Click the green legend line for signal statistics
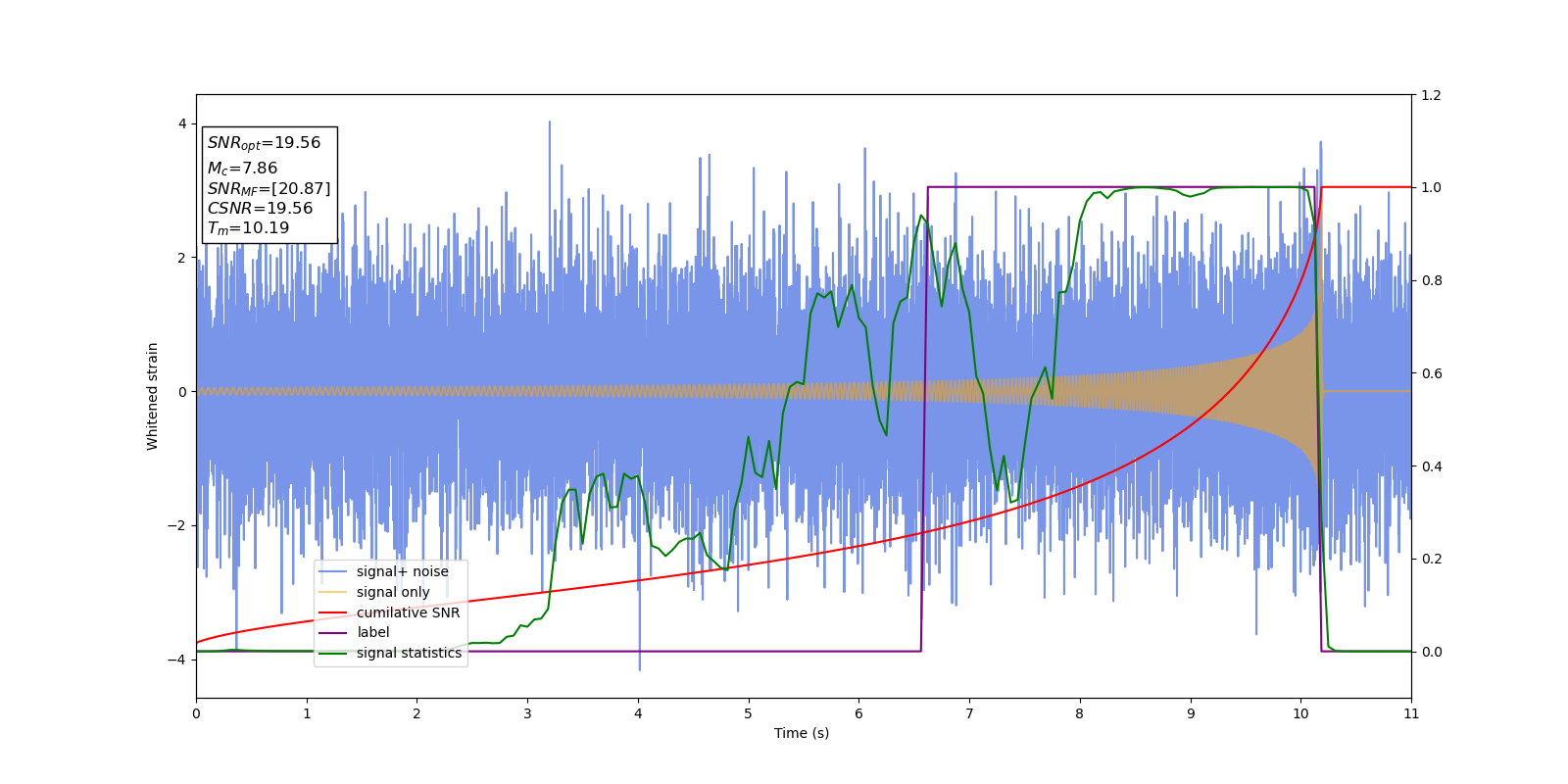The width and height of the screenshot is (1568, 784). [x=333, y=654]
